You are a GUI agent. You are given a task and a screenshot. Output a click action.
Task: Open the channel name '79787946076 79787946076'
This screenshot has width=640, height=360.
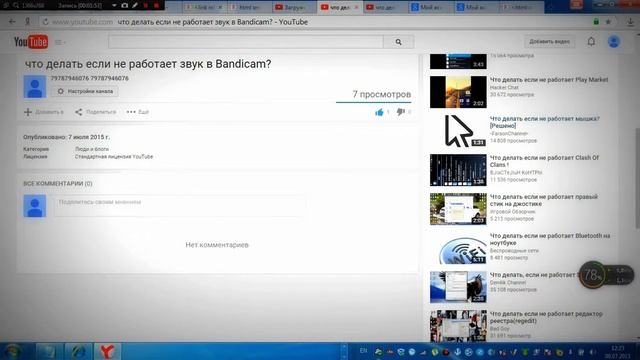tap(90, 78)
